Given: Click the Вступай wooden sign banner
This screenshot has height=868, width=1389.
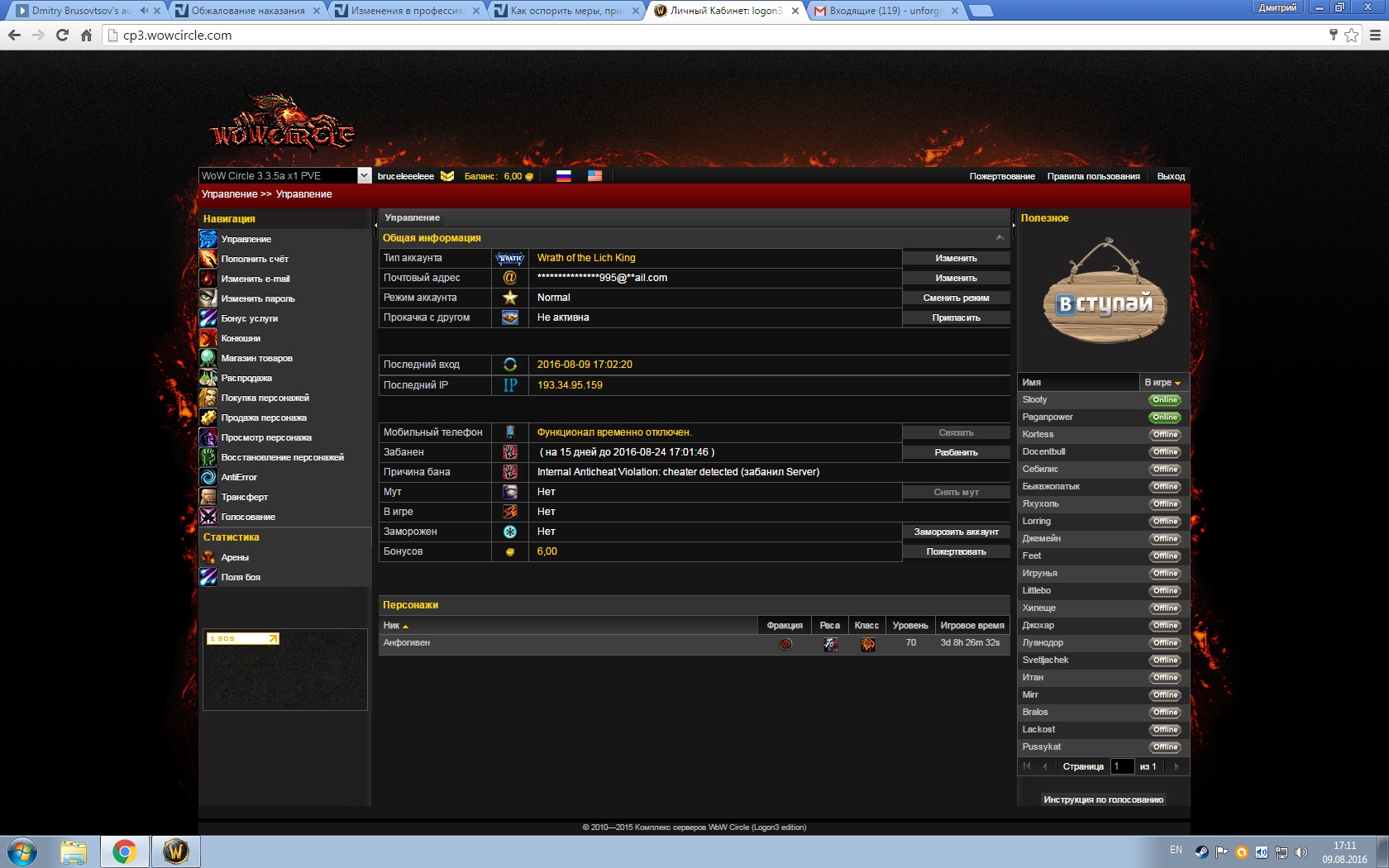Looking at the screenshot, I should [x=1104, y=293].
